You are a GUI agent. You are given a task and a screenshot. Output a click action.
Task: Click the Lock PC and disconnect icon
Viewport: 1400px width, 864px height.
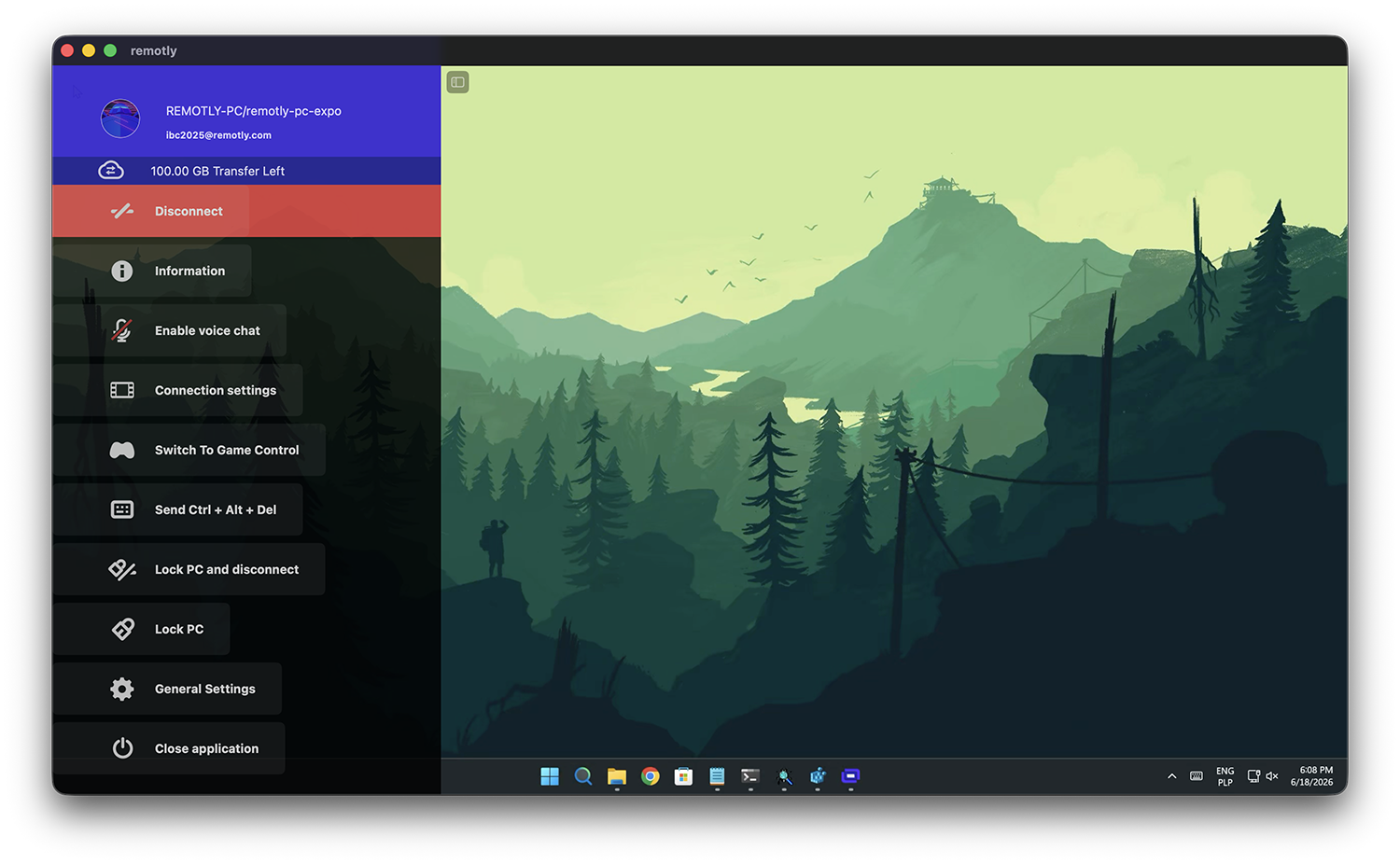click(x=122, y=569)
